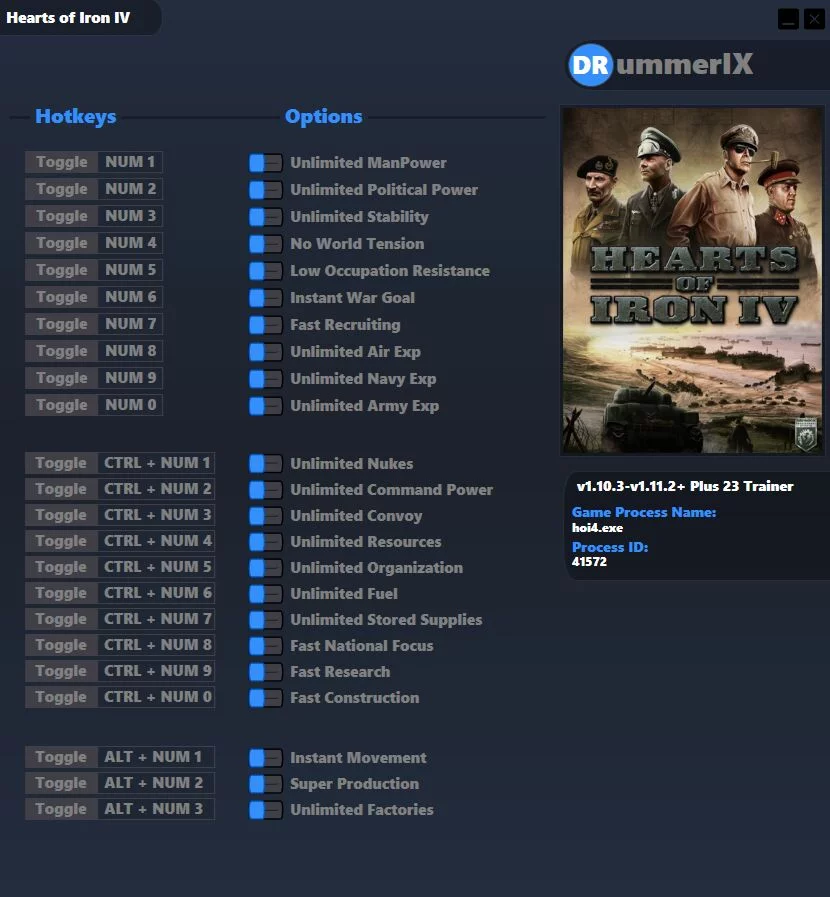Click the DR logo icon
The width and height of the screenshot is (830, 897).
pyautogui.click(x=590, y=66)
